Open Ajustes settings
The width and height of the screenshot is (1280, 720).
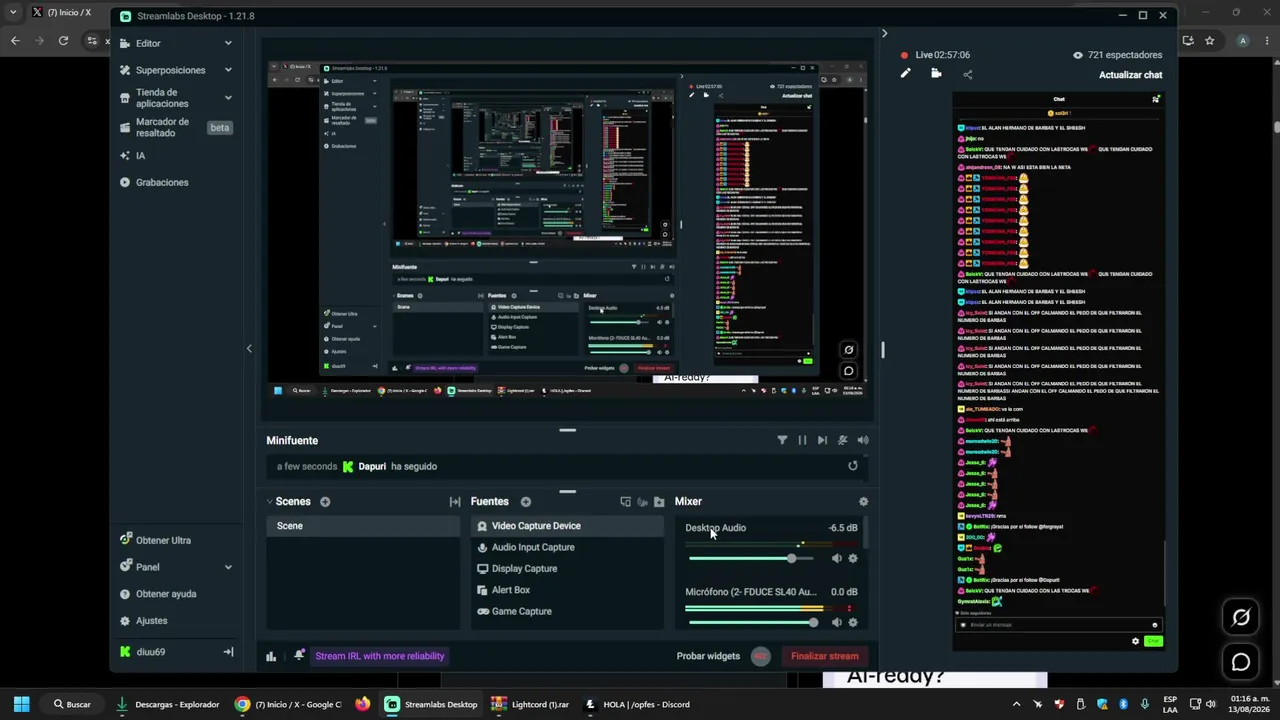point(151,621)
